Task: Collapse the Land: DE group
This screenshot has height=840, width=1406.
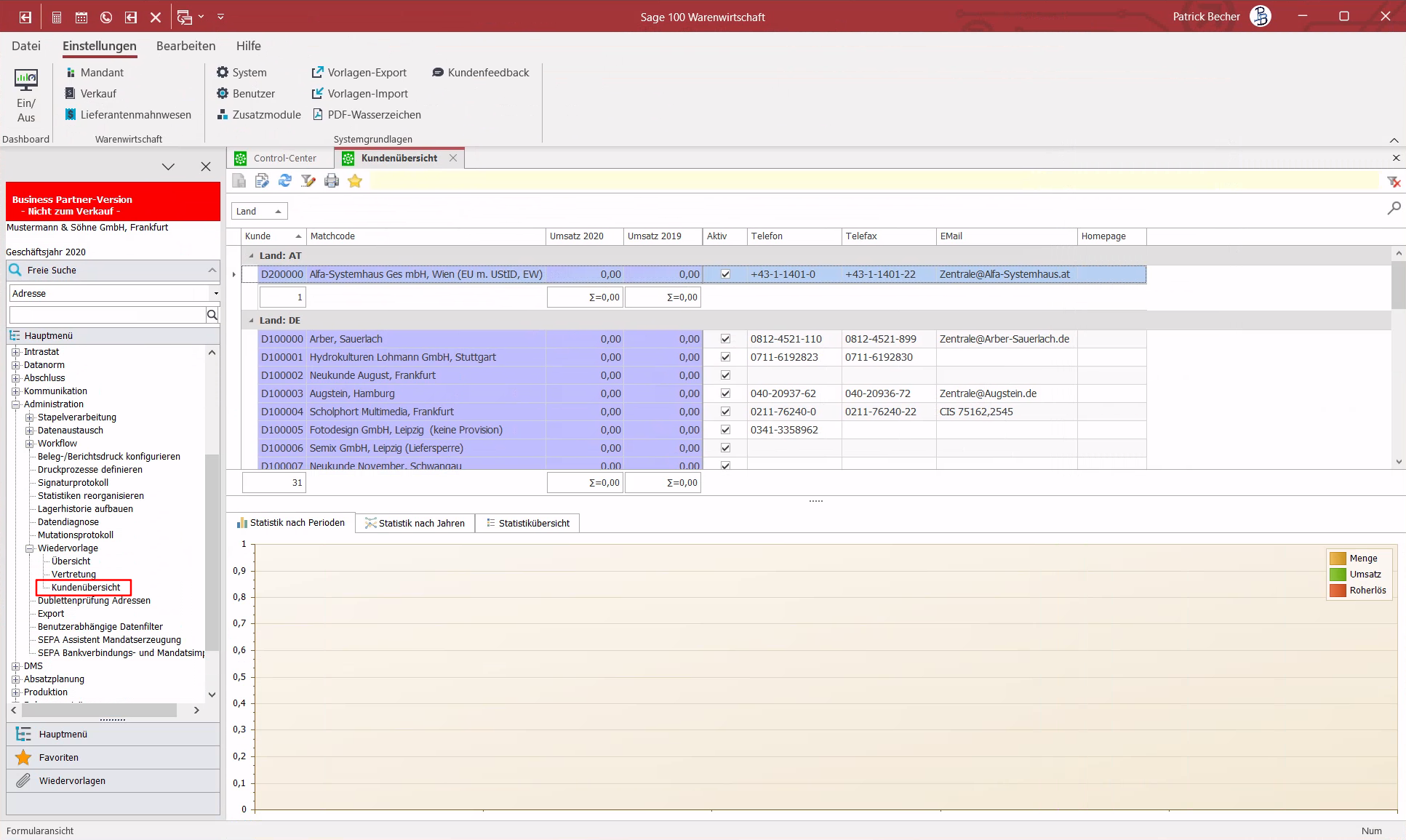Action: 252,321
